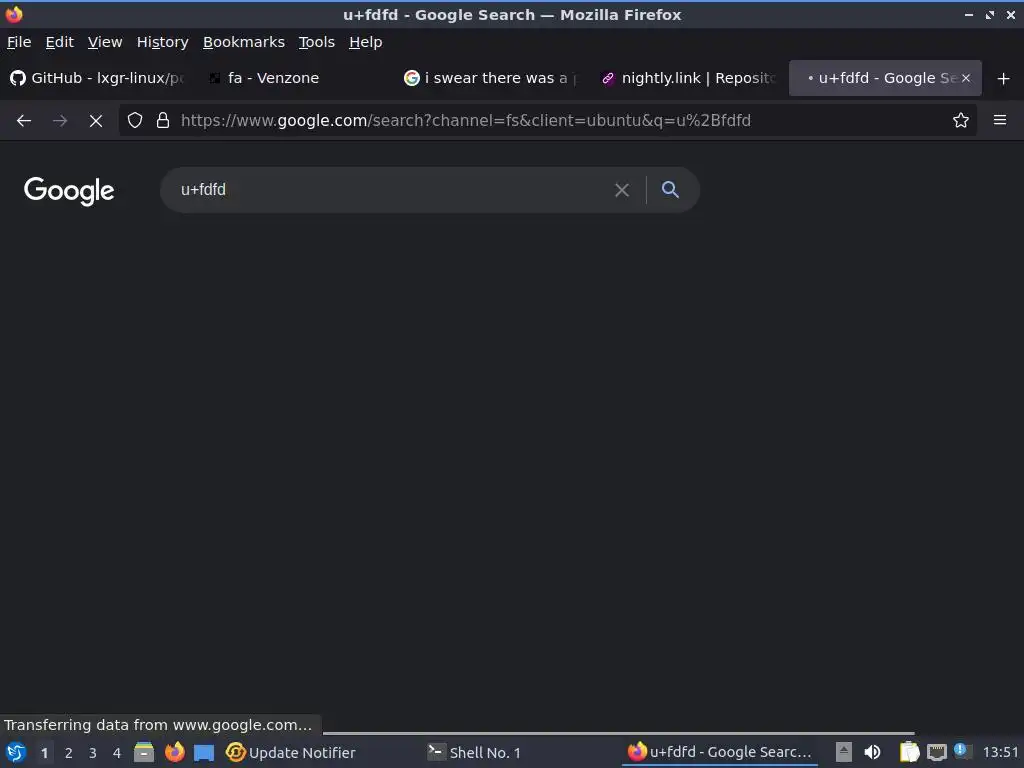Viewport: 1024px width, 768px height.
Task: Switch to the GitHub lxgr-linux tab
Action: pos(98,78)
